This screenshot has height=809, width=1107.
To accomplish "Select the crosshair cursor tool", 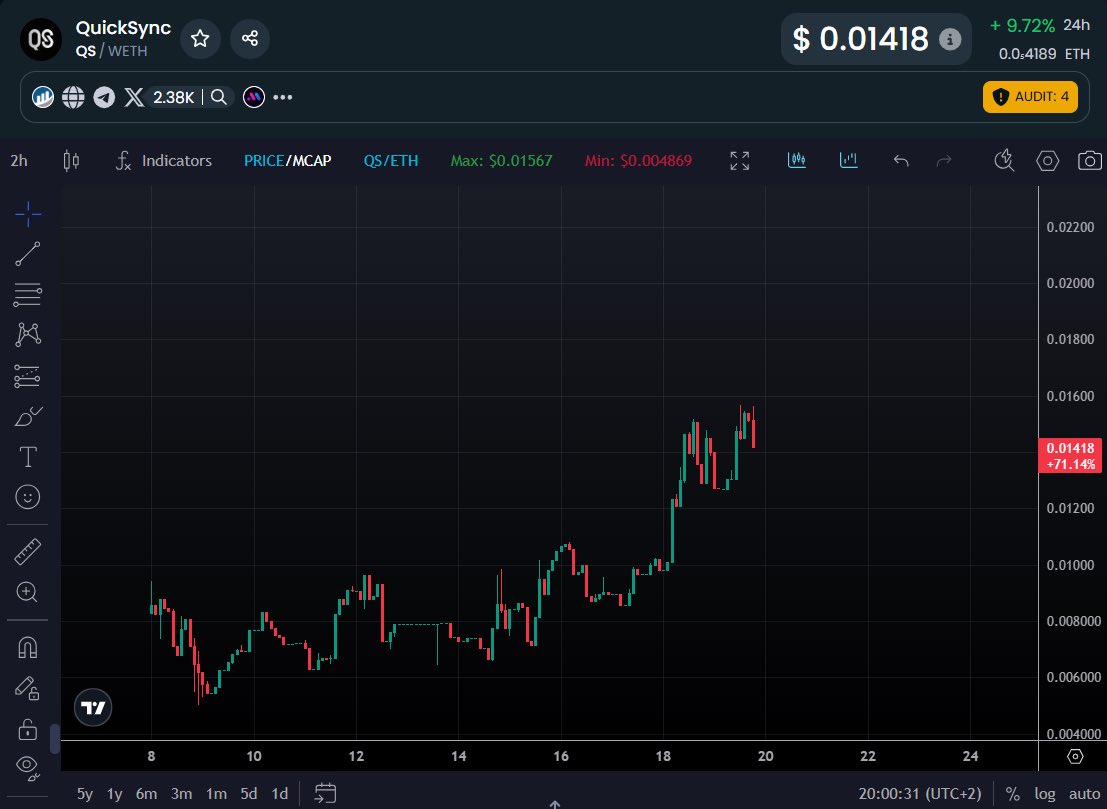I will 28,214.
